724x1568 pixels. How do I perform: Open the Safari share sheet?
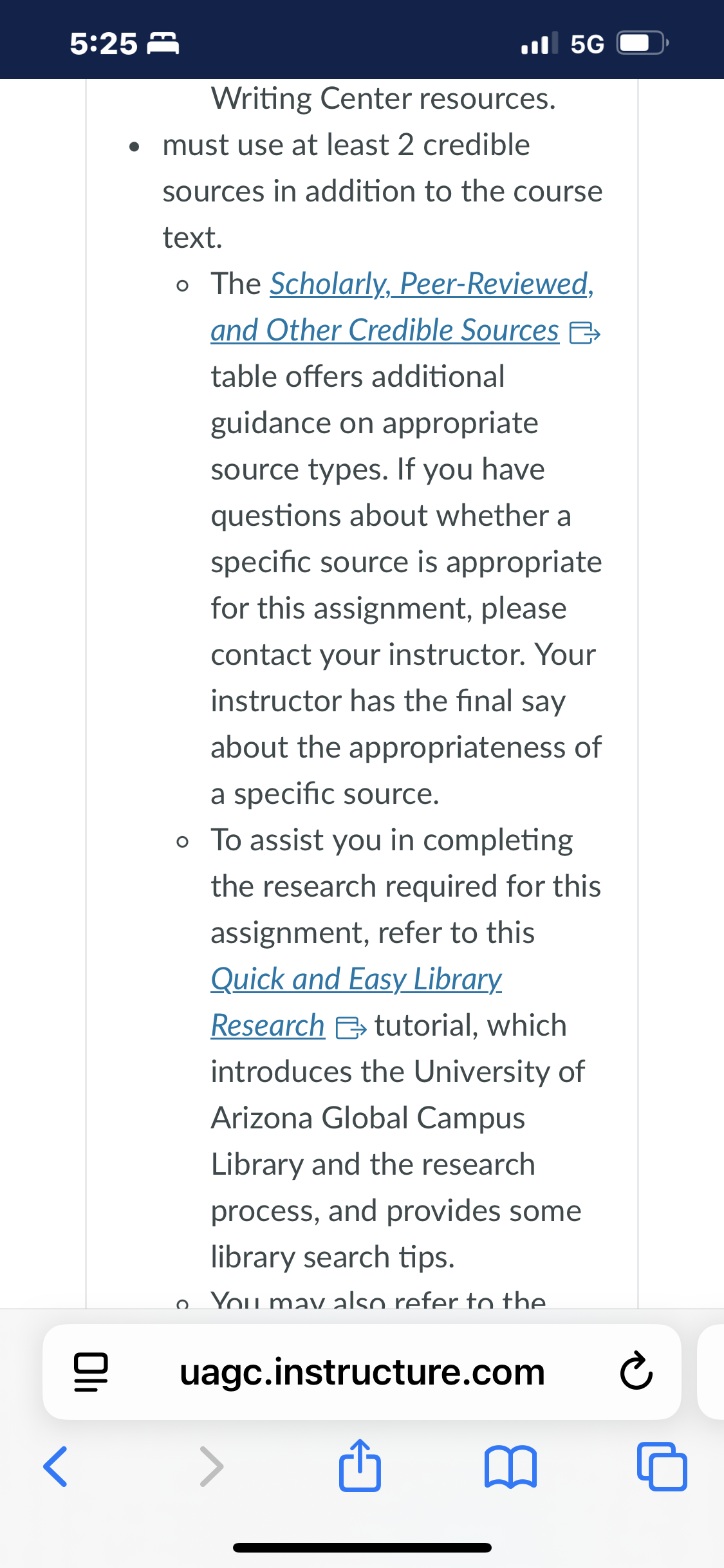point(360,1465)
